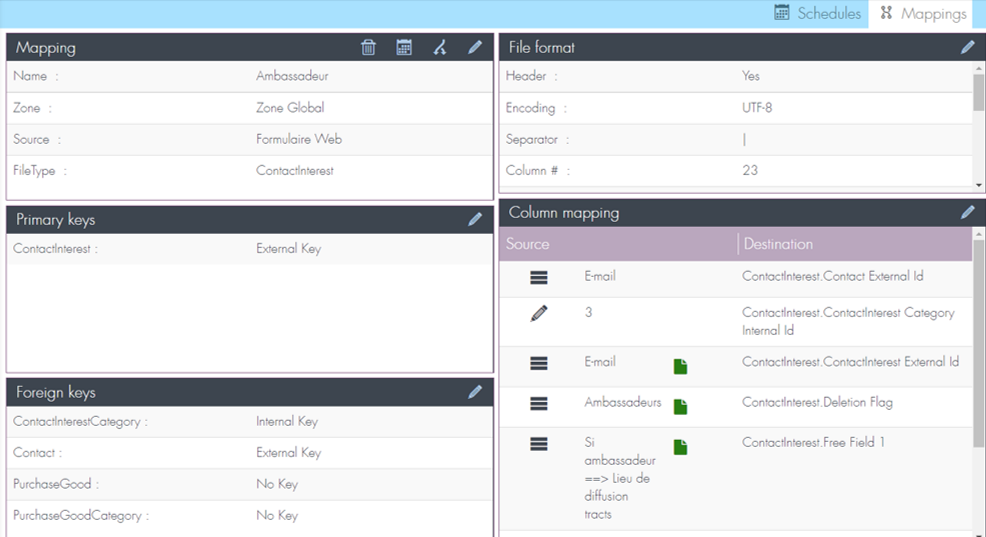Click the Ambassadeur name value
Image resolution: width=986 pixels, height=537 pixels.
click(292, 76)
